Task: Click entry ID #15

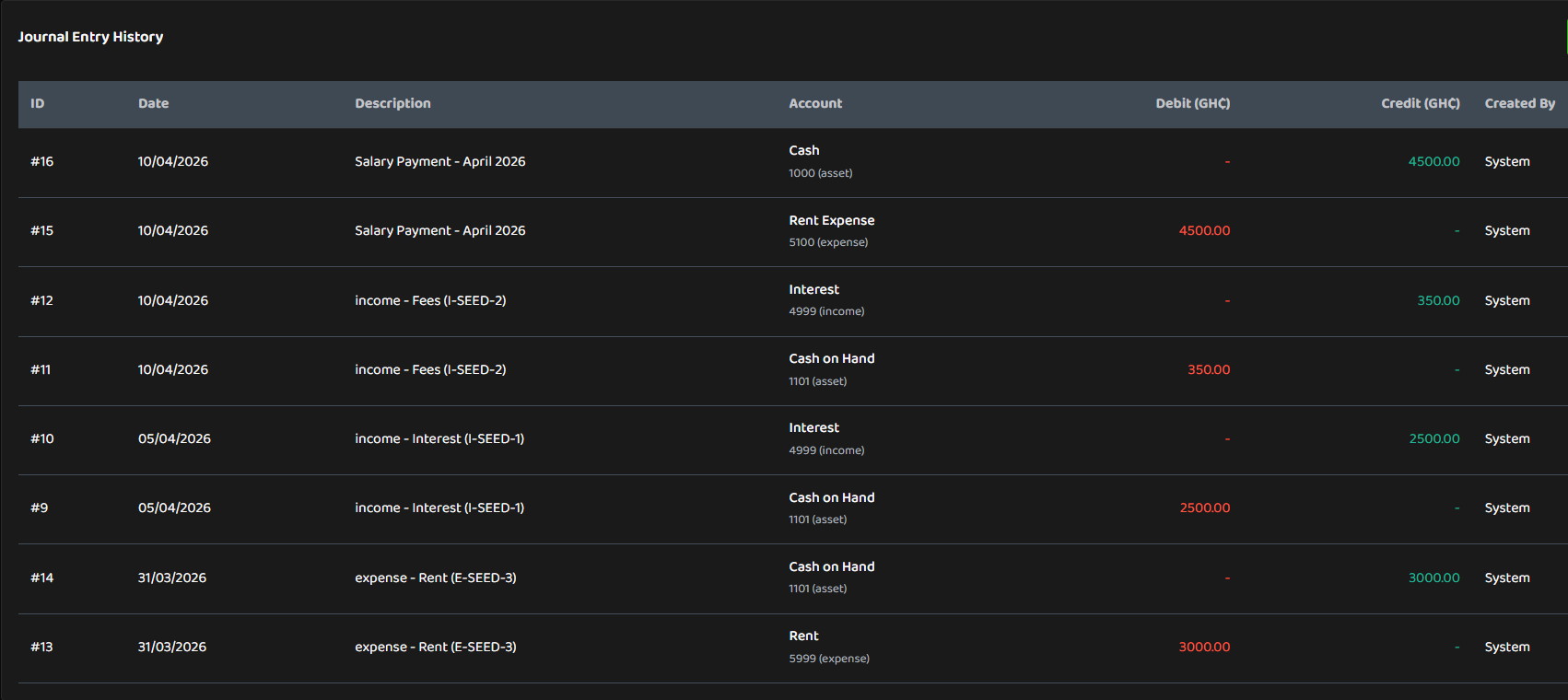Action: coord(42,230)
